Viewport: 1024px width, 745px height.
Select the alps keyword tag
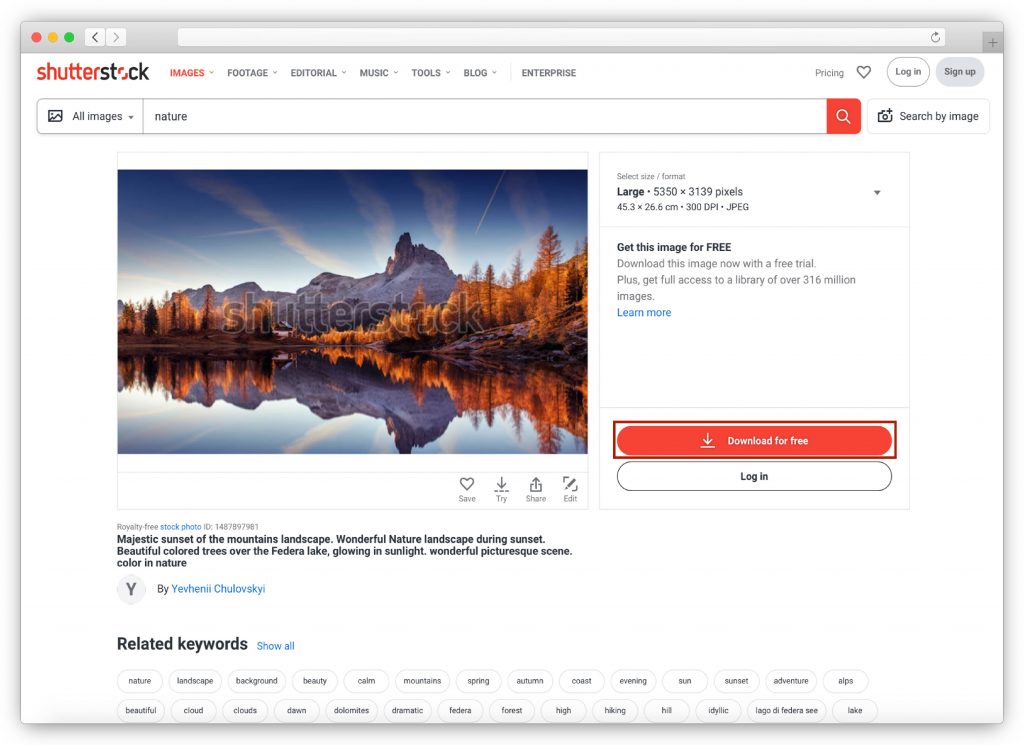[846, 681]
